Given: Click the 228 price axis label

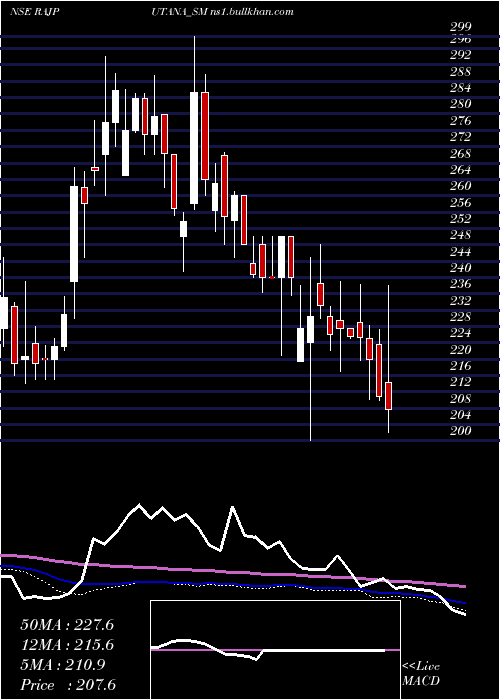Looking at the screenshot, I should tap(461, 317).
